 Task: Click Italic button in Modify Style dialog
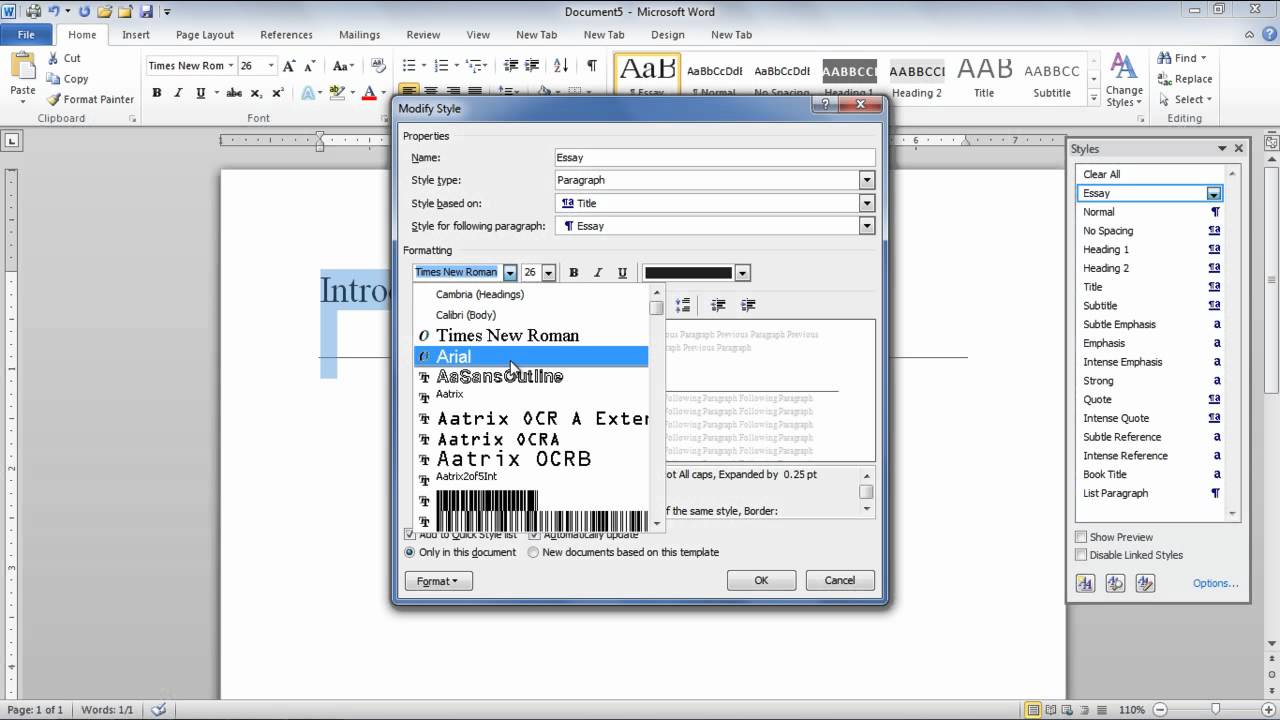click(x=598, y=273)
